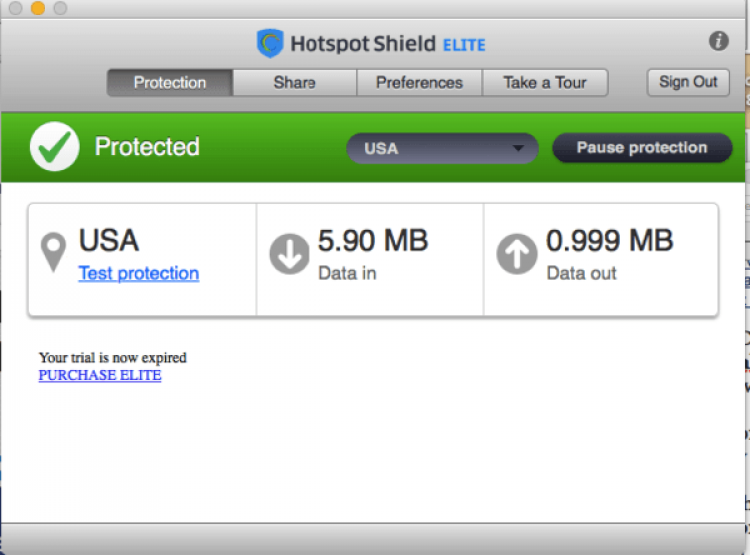750x555 pixels.
Task: Go to the Preferences tab
Action: pyautogui.click(x=419, y=83)
